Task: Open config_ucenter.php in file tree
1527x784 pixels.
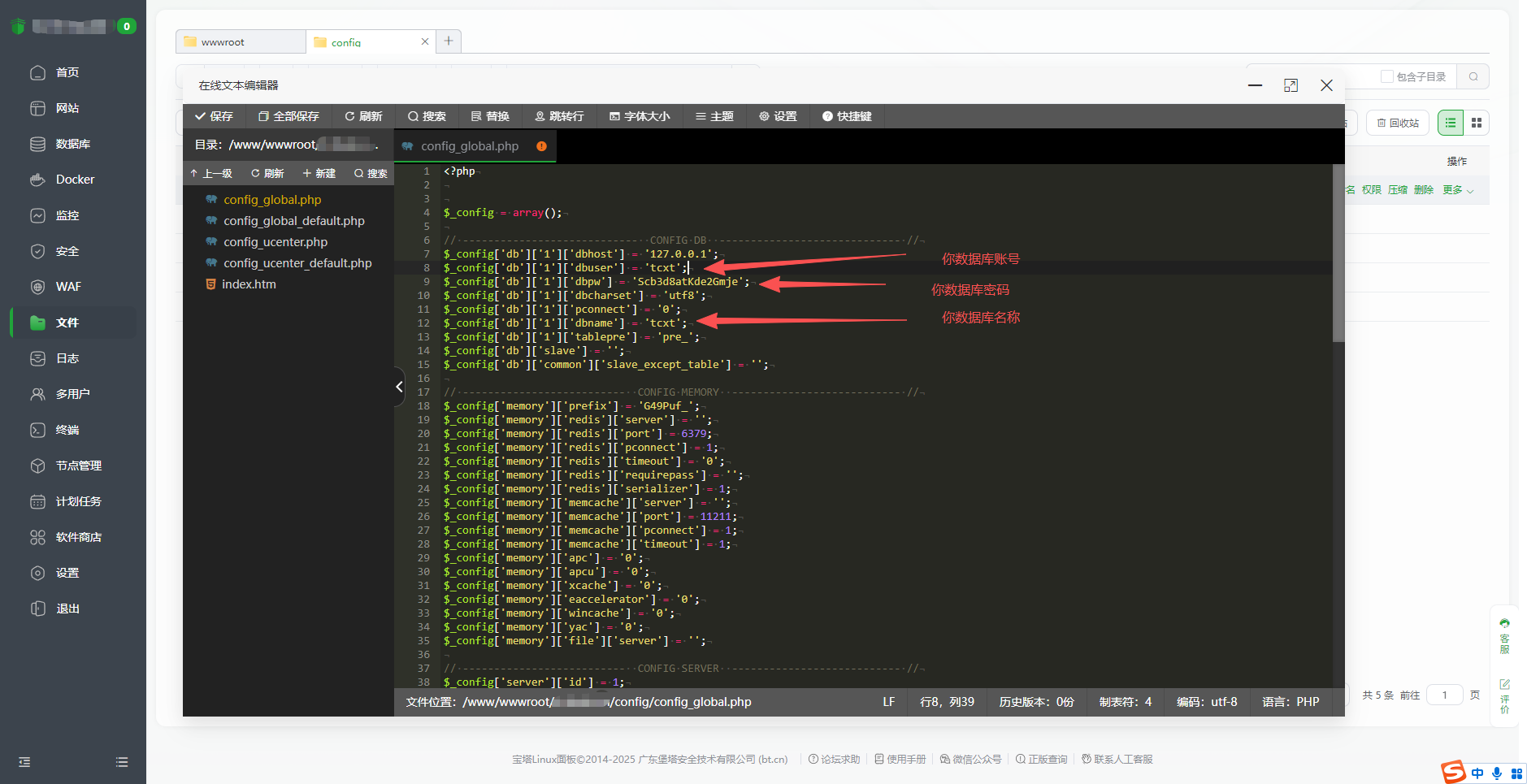Action: click(275, 242)
